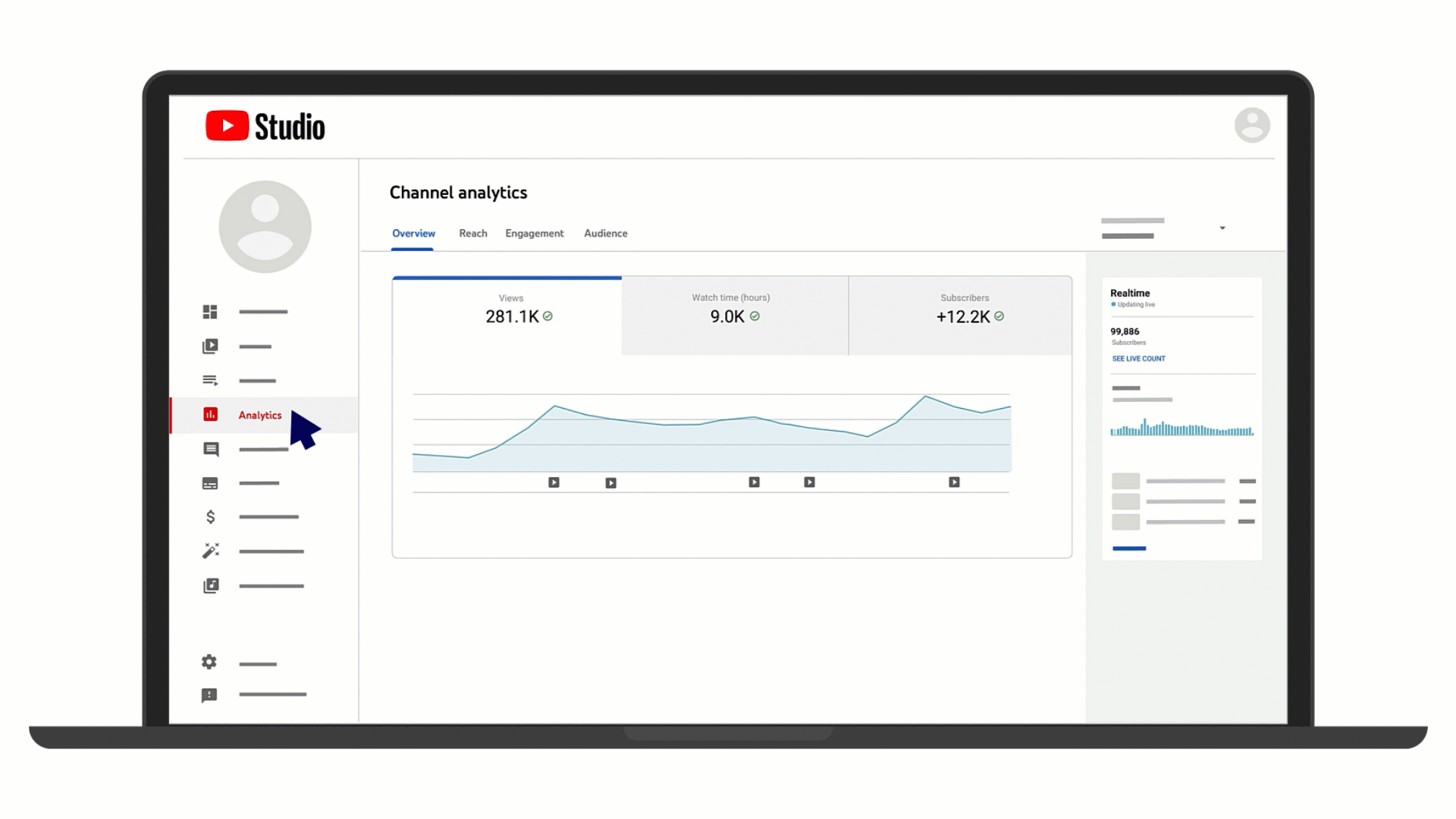Switch to the Engagement tab
The image size is (1456, 819).
(534, 234)
